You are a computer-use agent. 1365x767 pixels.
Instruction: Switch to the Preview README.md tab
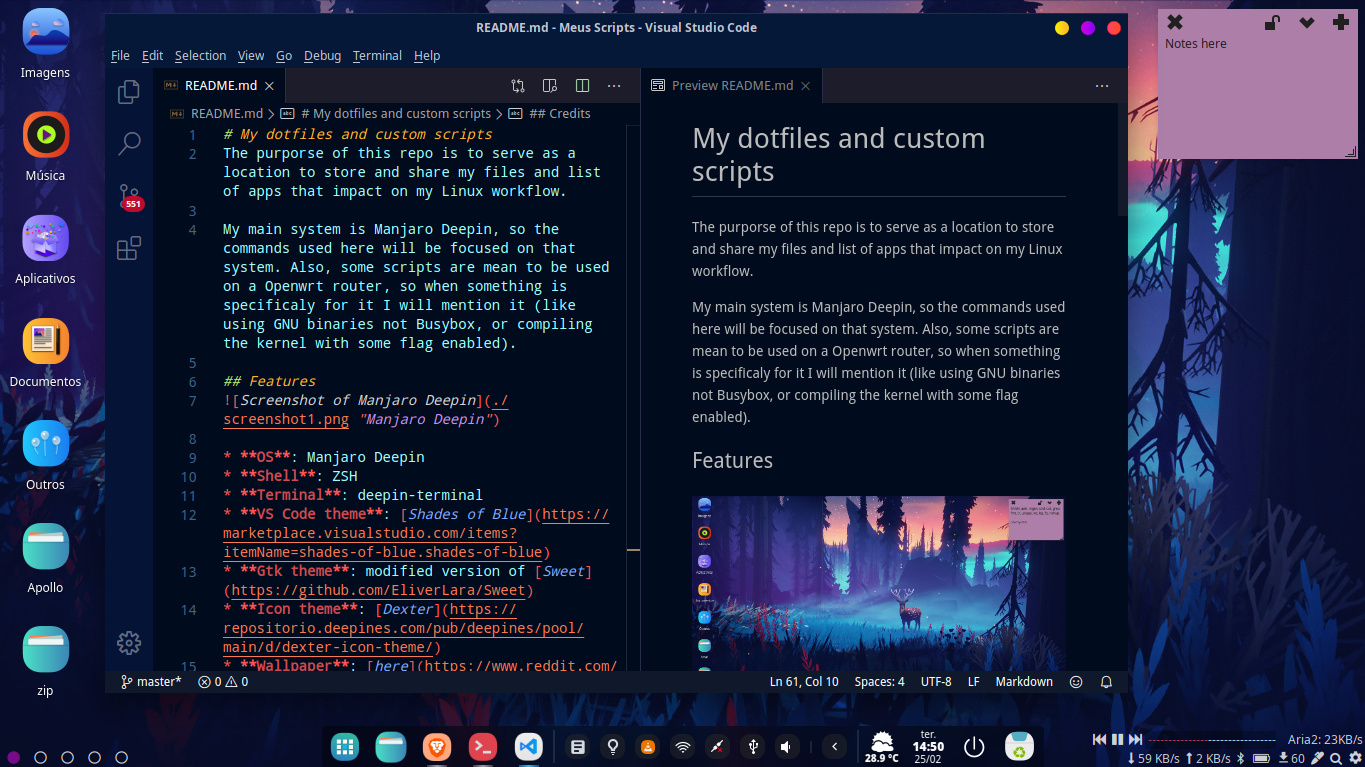[731, 86]
